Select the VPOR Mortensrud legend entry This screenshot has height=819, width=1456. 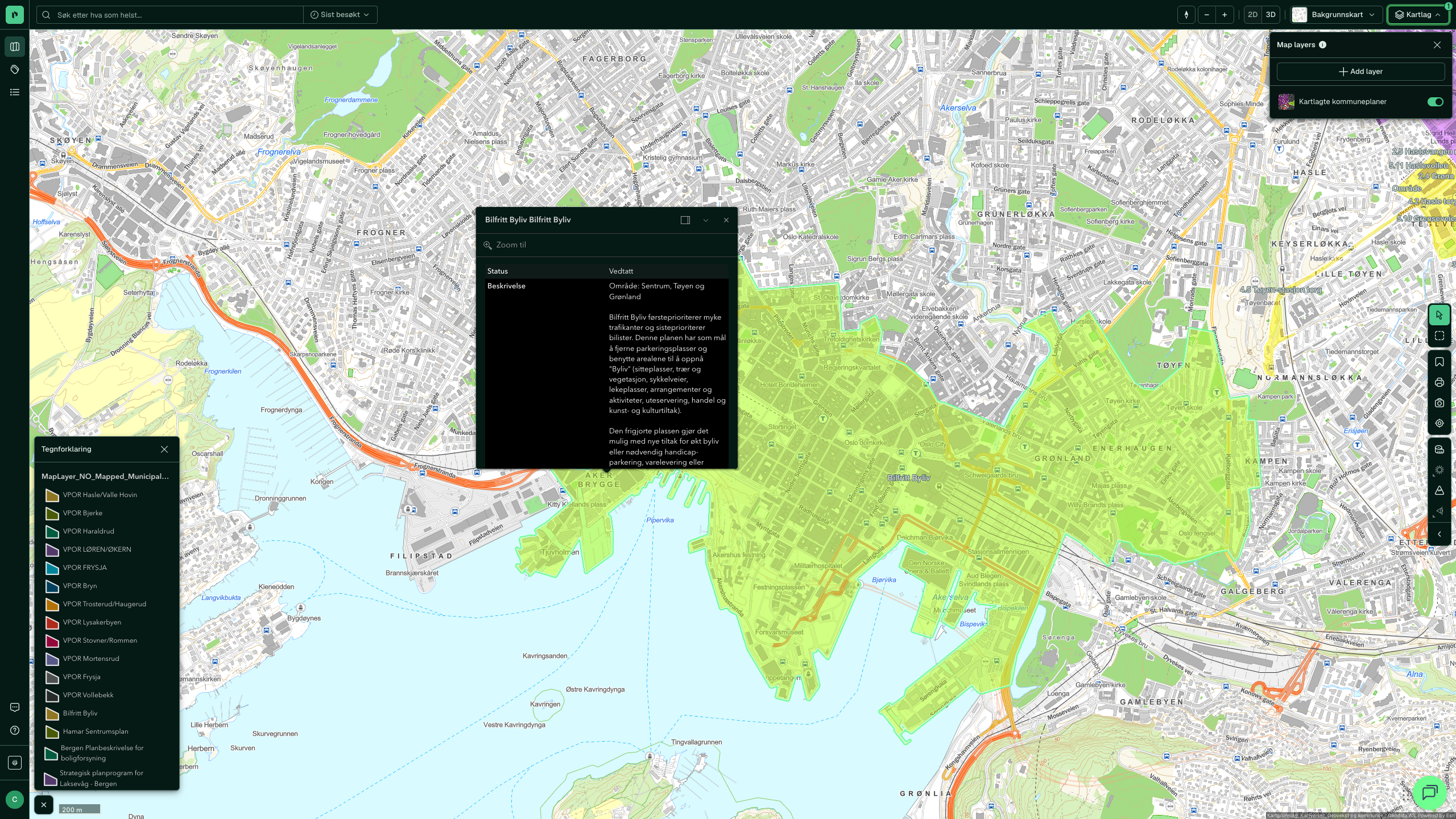pos(91,659)
